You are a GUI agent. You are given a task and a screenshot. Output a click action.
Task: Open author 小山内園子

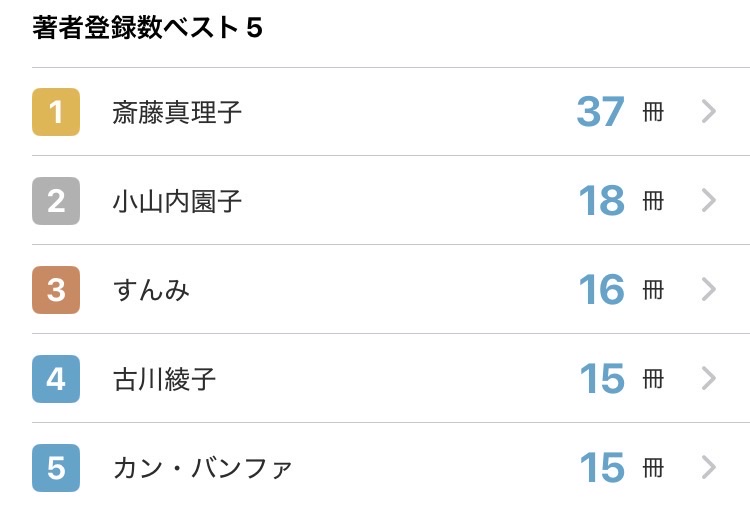pos(177,201)
